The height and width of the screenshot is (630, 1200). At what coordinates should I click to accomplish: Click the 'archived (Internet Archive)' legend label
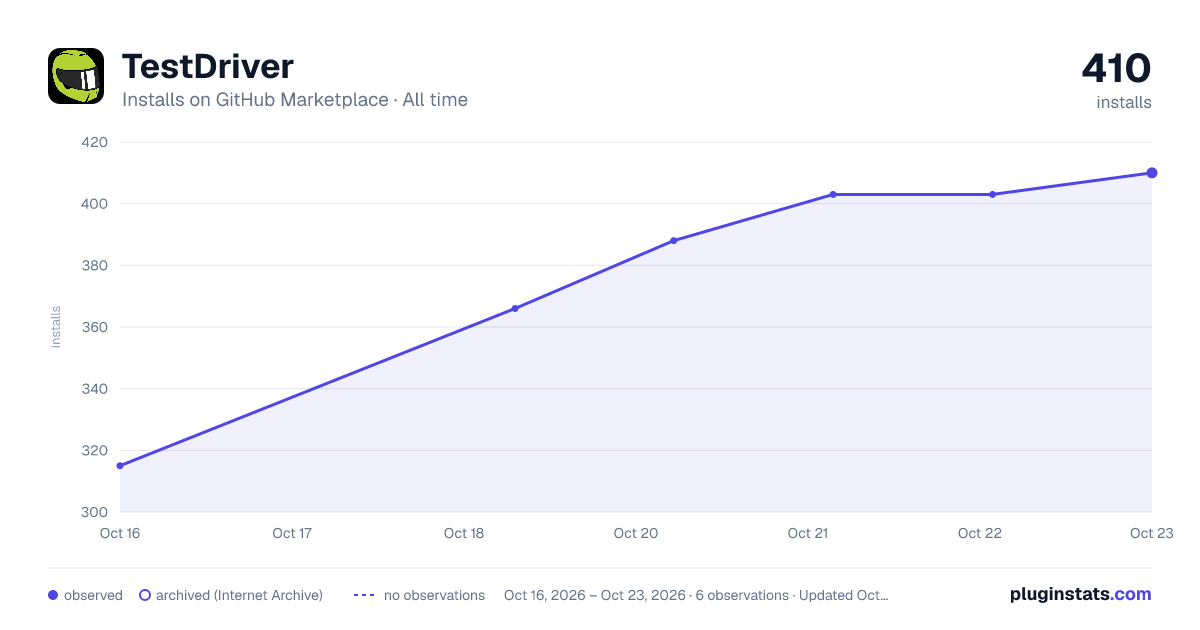(x=240, y=595)
